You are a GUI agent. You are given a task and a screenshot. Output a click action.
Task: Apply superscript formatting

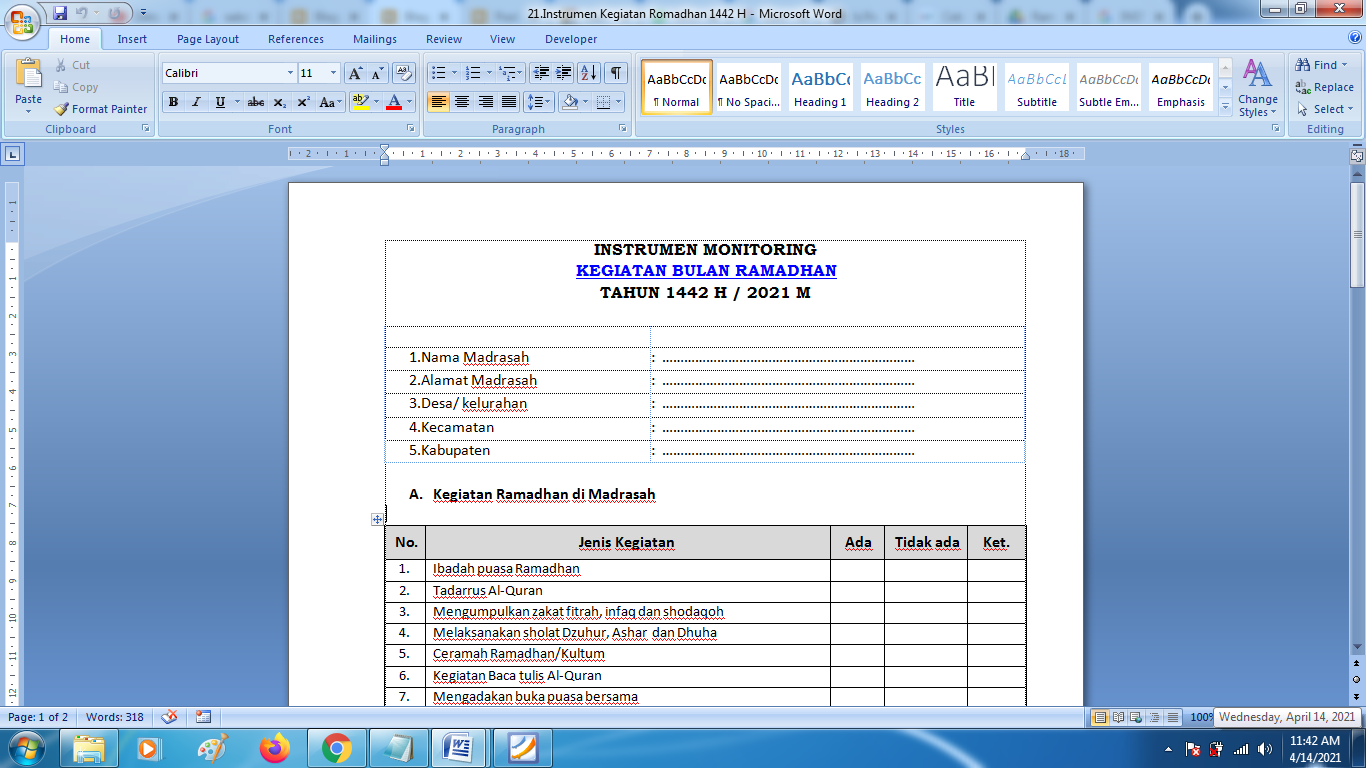pos(303,102)
